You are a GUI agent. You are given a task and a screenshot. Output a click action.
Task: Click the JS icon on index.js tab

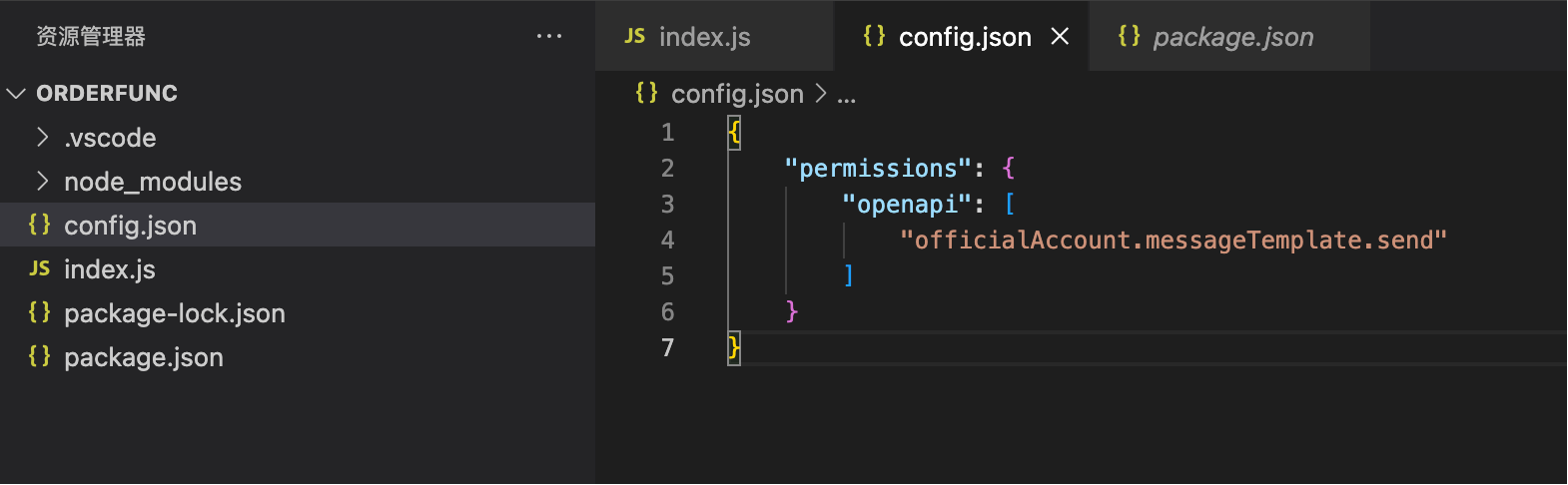click(x=635, y=36)
